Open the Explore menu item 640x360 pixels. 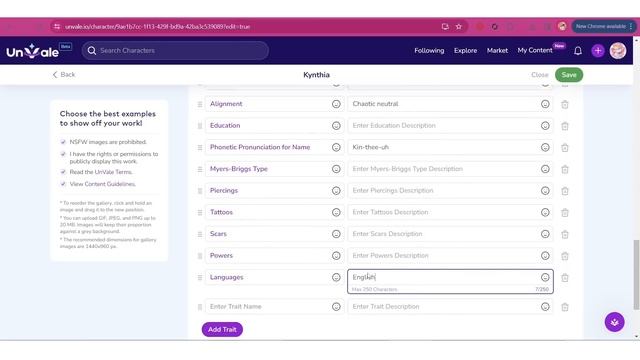(465, 51)
